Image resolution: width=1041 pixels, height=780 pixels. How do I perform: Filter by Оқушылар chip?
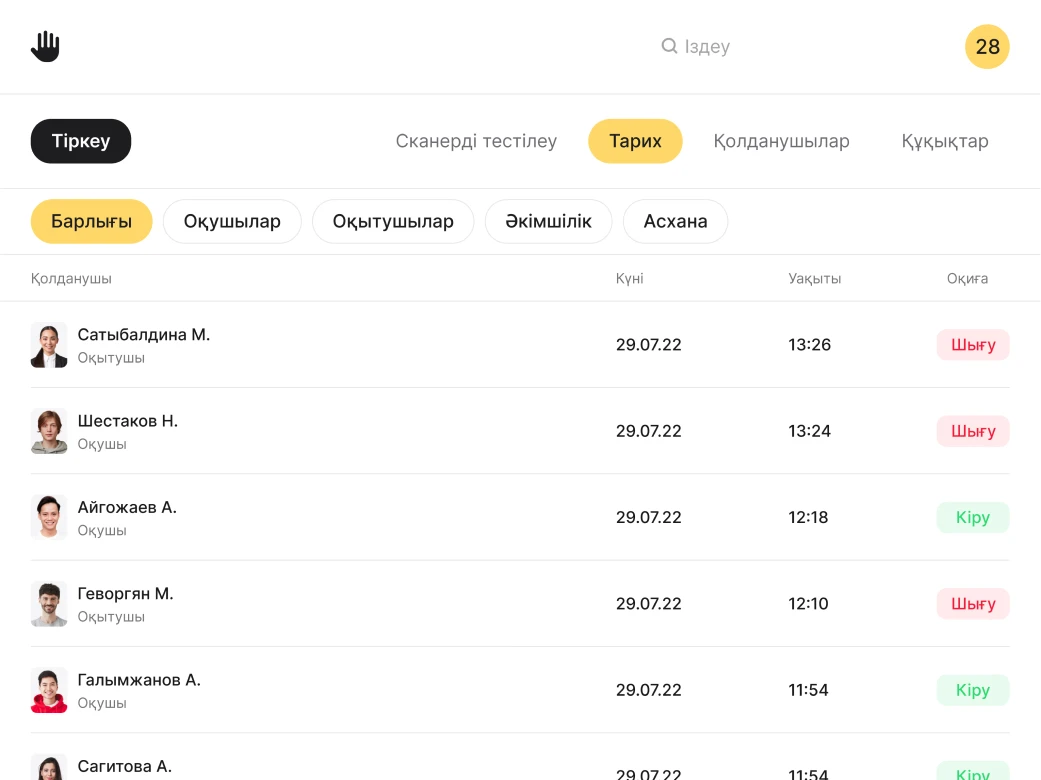coord(232,221)
